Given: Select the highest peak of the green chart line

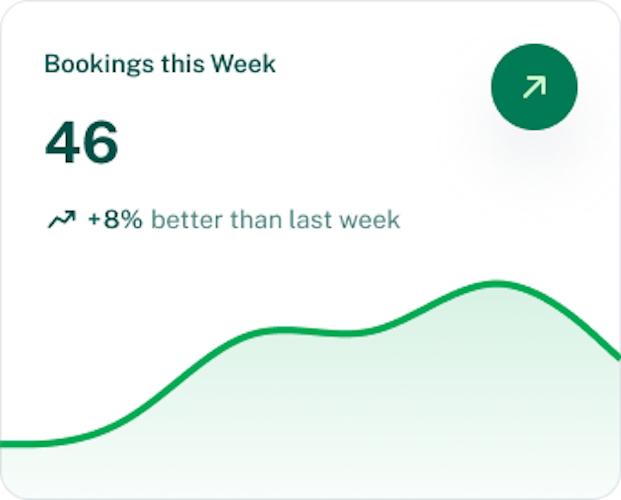Looking at the screenshot, I should point(496,284).
